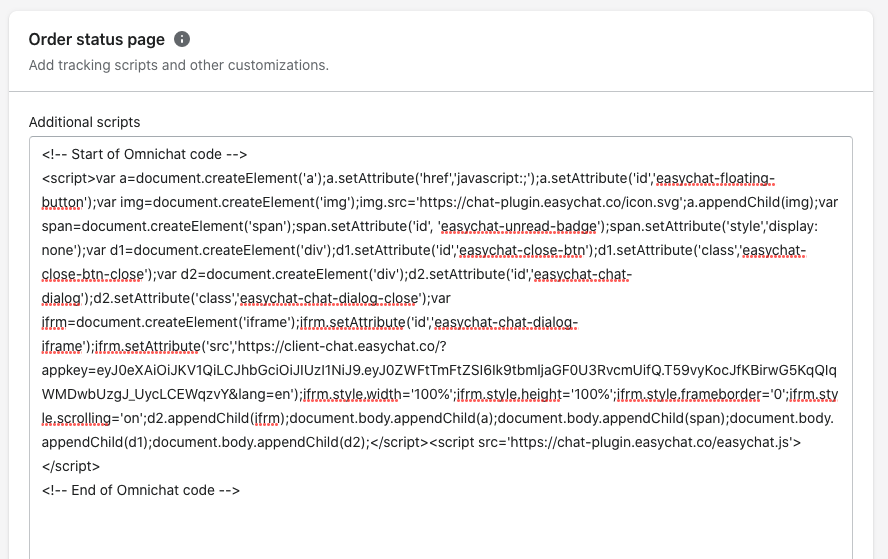This screenshot has width=888, height=559.
Task: Click the 'Add tracking scripts and other customizations' text
Action: click(178, 65)
